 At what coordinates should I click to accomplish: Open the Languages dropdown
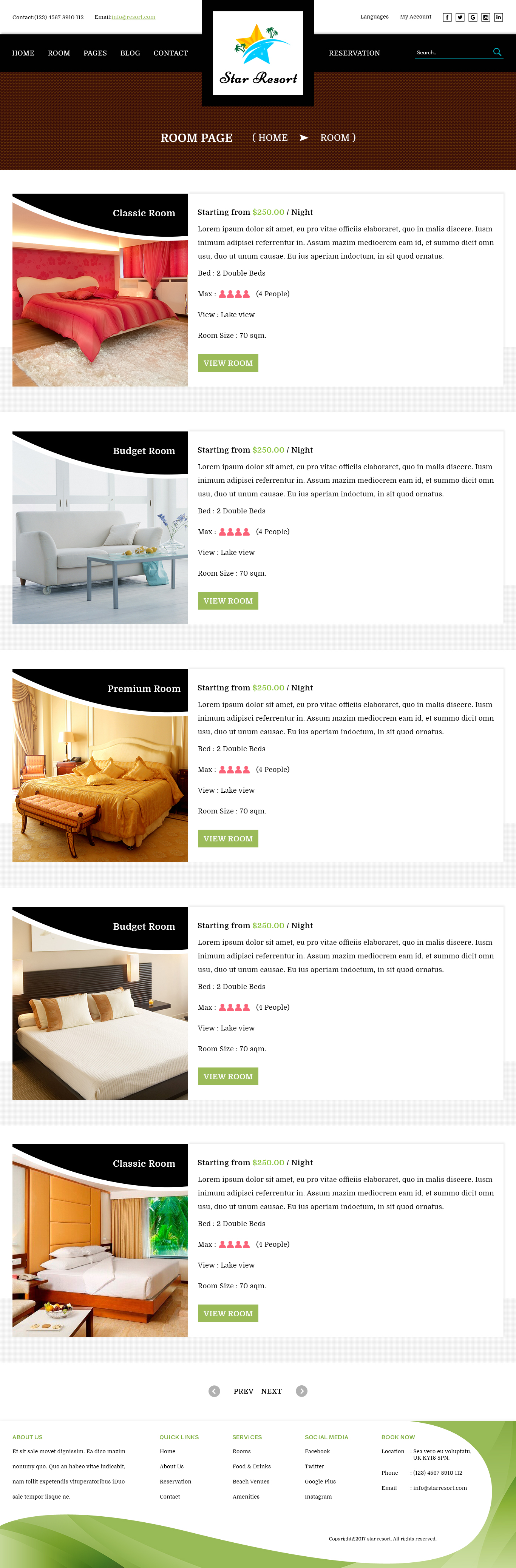click(x=374, y=17)
